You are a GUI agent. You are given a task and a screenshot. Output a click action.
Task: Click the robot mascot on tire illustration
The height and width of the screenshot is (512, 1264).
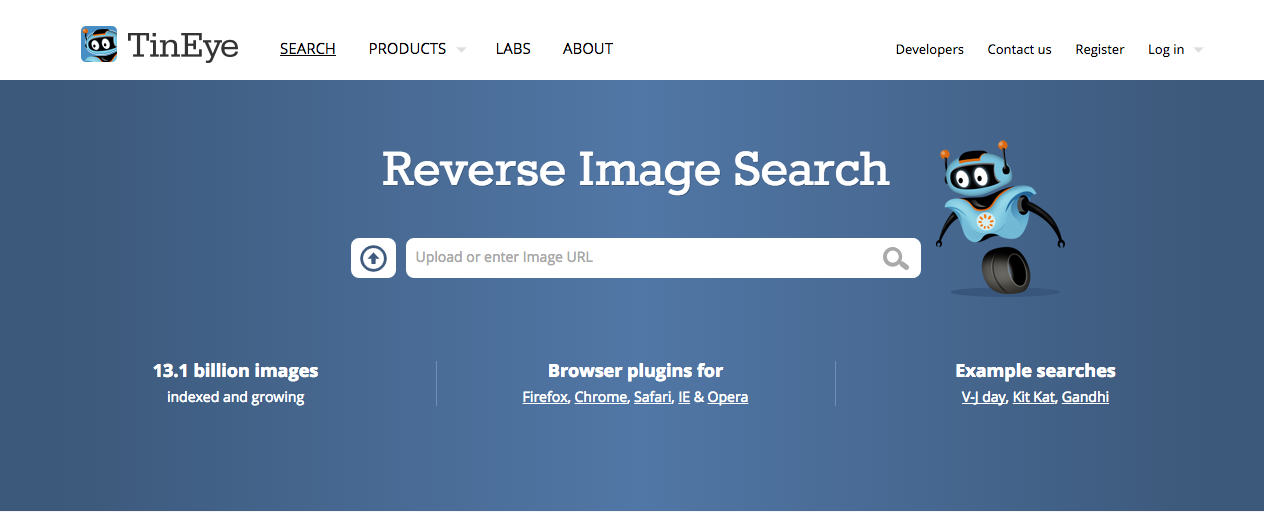[x=998, y=222]
